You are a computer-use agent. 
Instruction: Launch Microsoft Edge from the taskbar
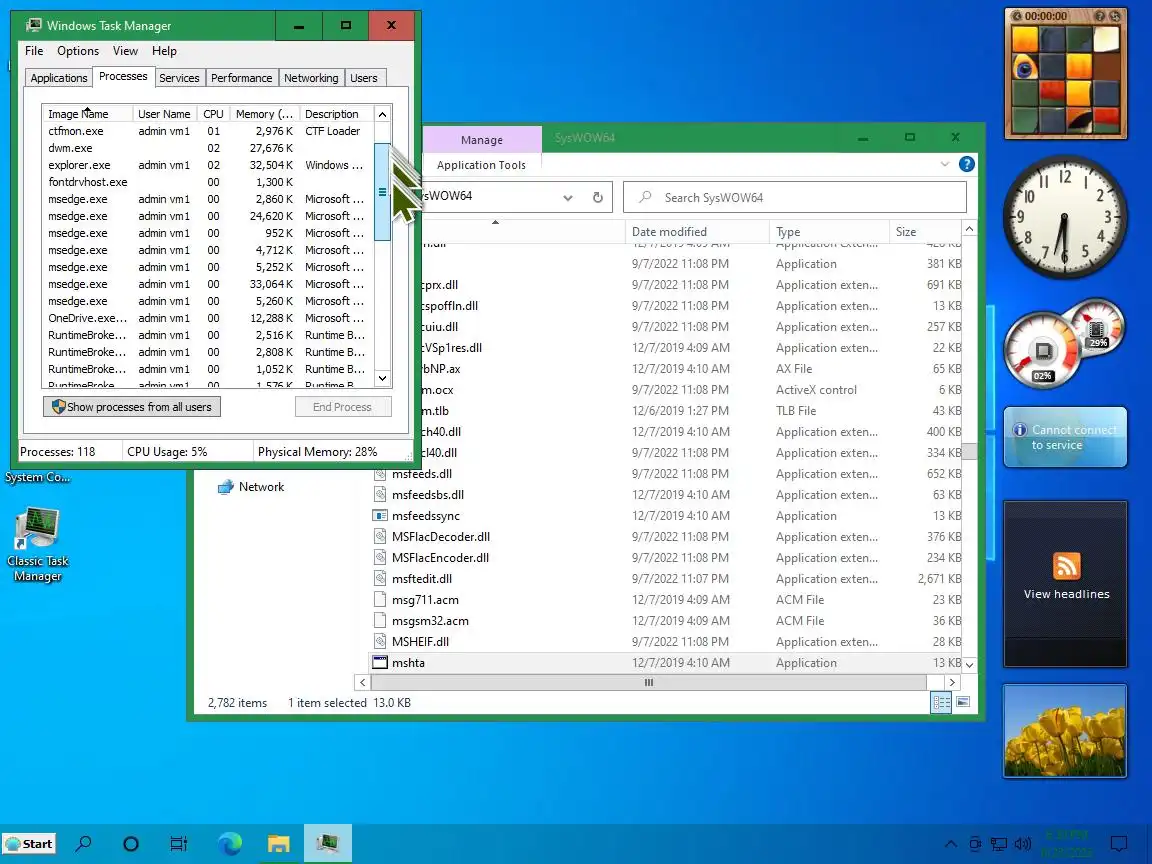(x=230, y=843)
